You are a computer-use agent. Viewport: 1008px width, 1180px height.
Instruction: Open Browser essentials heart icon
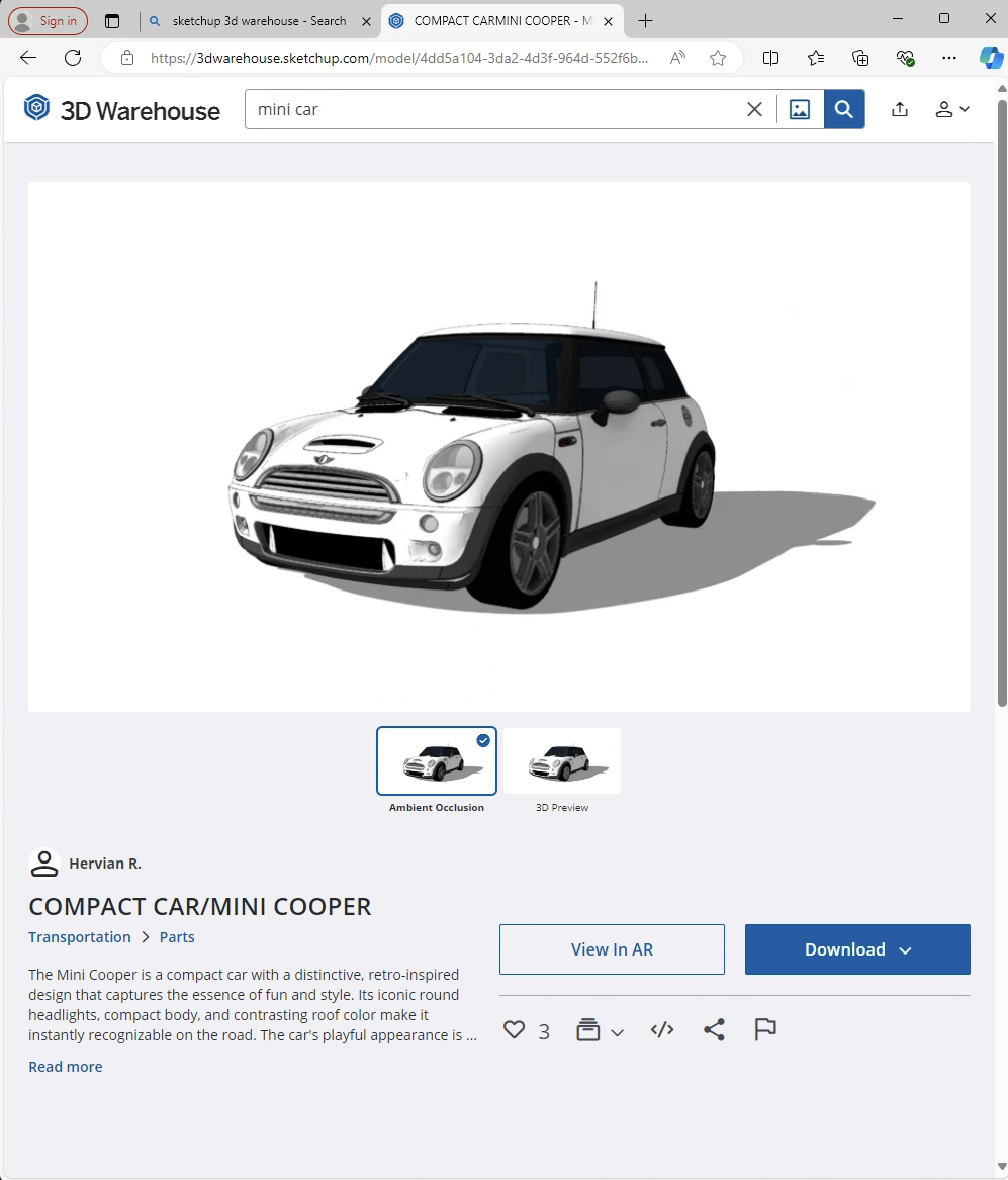(905, 57)
